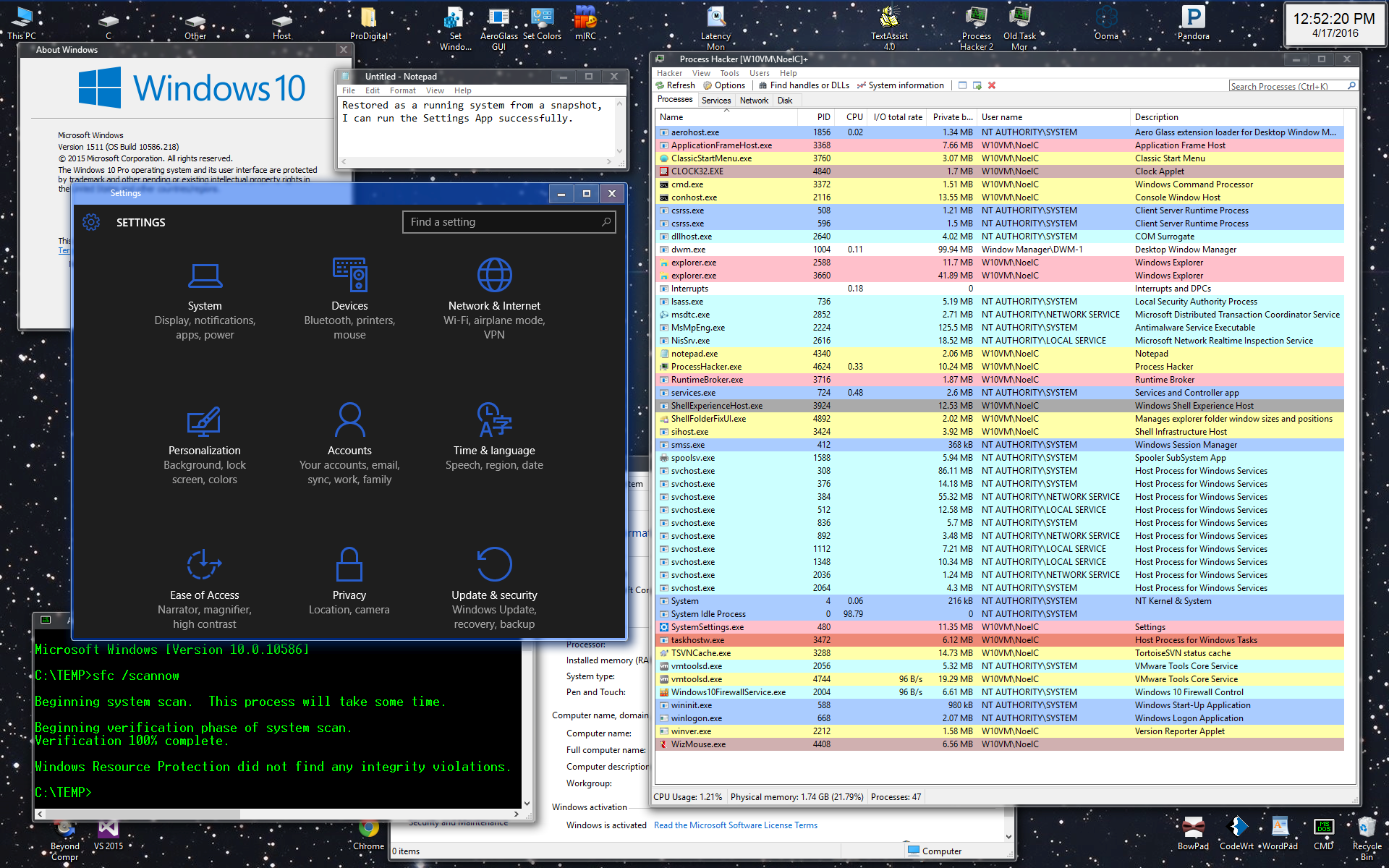Image resolution: width=1389 pixels, height=868 pixels.
Task: Open the Recycle Bin desktop icon
Action: [1367, 839]
